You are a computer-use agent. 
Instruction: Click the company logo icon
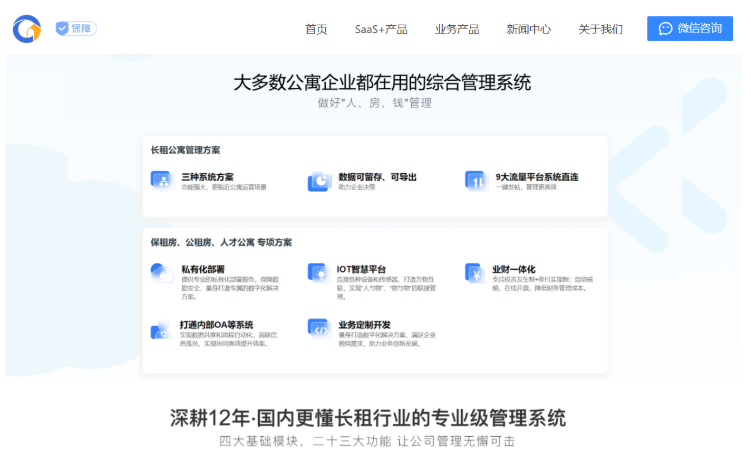point(27,29)
